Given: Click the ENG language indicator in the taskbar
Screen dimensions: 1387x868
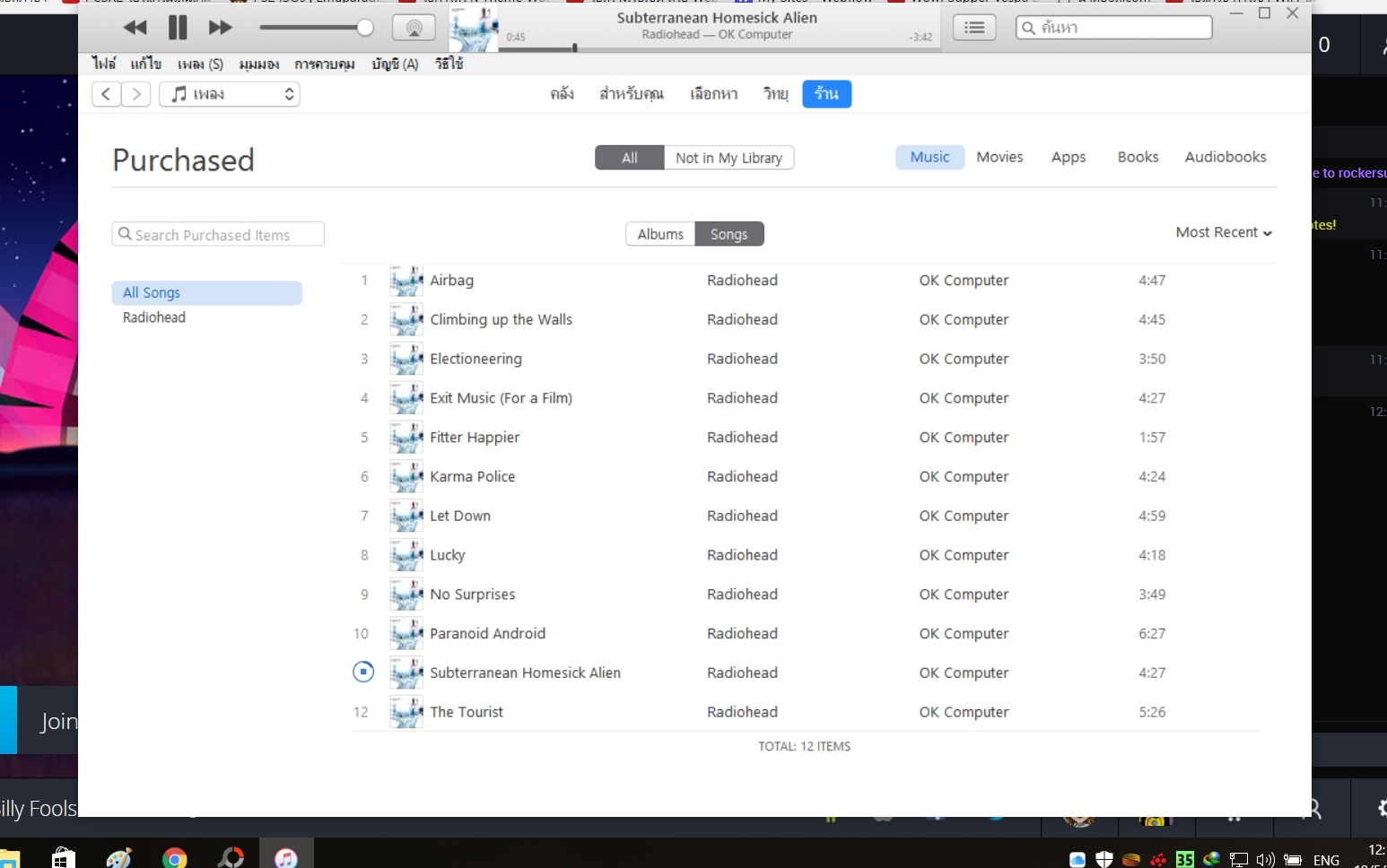Looking at the screenshot, I should coord(1326,860).
